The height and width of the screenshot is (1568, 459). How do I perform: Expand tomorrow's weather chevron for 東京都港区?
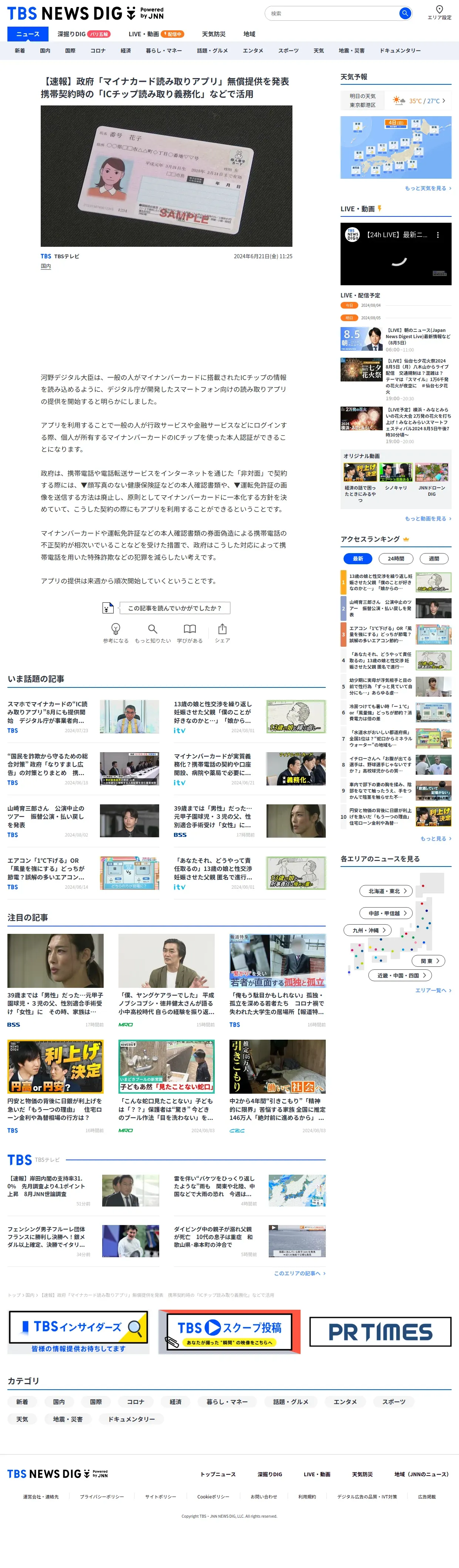coord(444,100)
